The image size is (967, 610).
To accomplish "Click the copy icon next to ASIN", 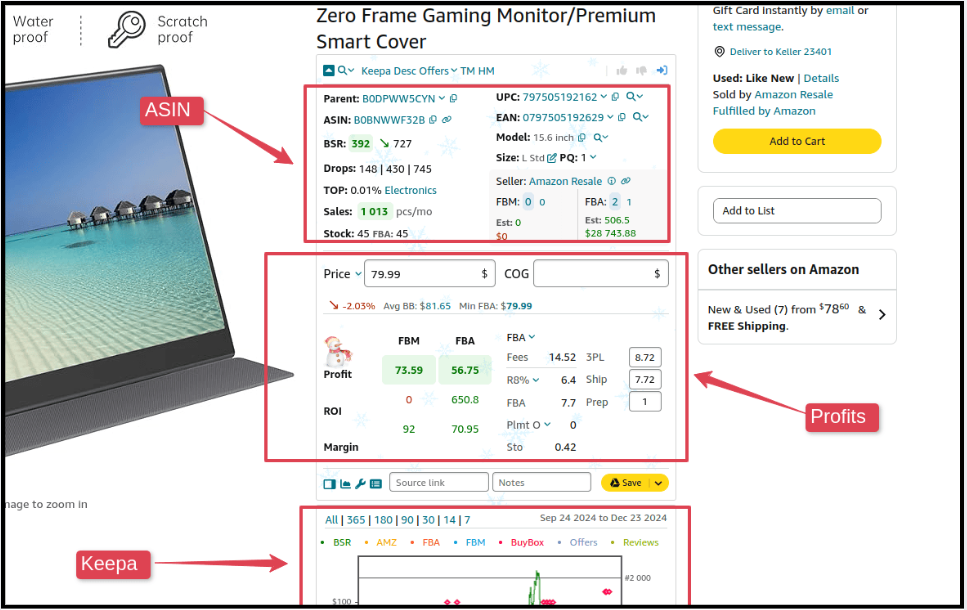I will 433,120.
